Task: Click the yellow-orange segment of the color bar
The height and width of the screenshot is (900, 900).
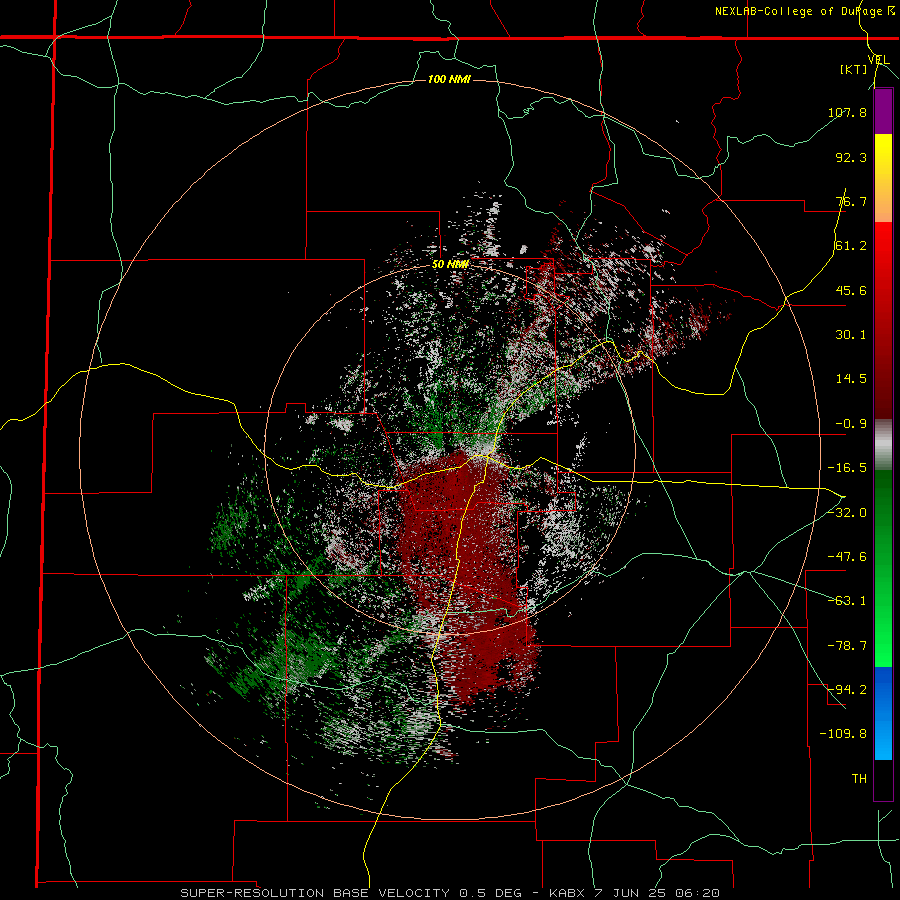Action: click(x=883, y=178)
